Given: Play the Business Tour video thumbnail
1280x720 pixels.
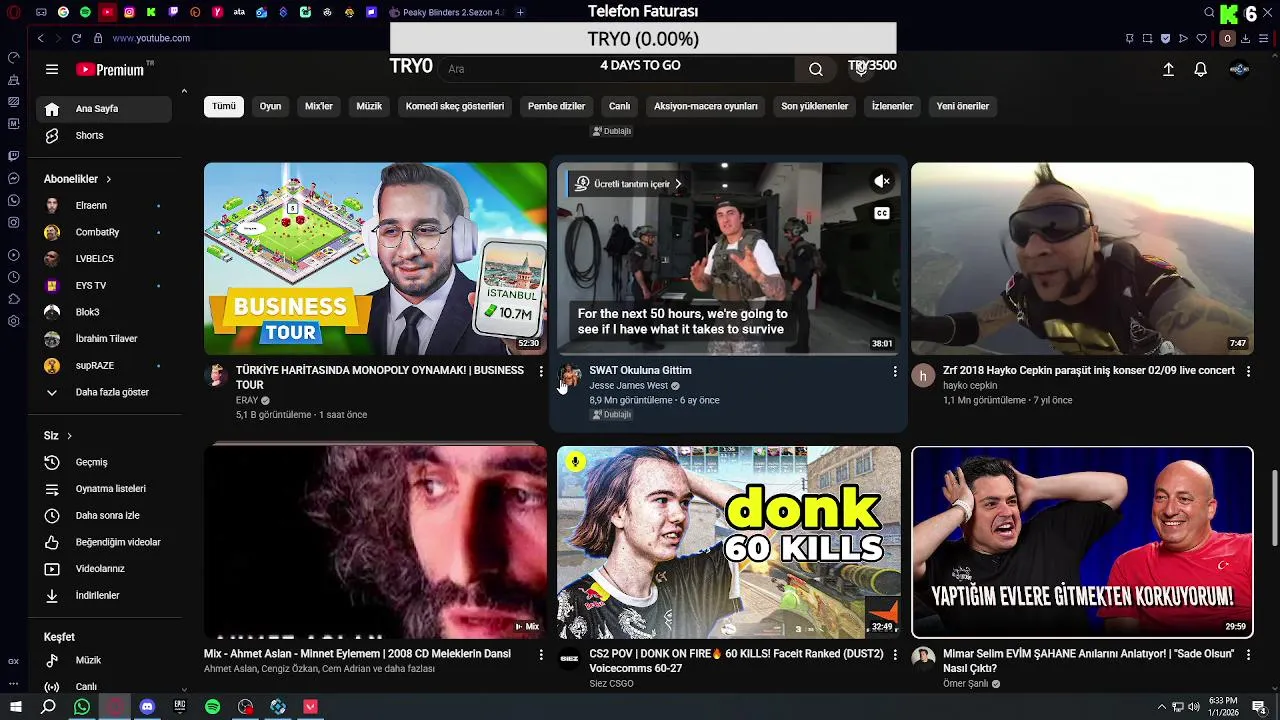Looking at the screenshot, I should 375,259.
